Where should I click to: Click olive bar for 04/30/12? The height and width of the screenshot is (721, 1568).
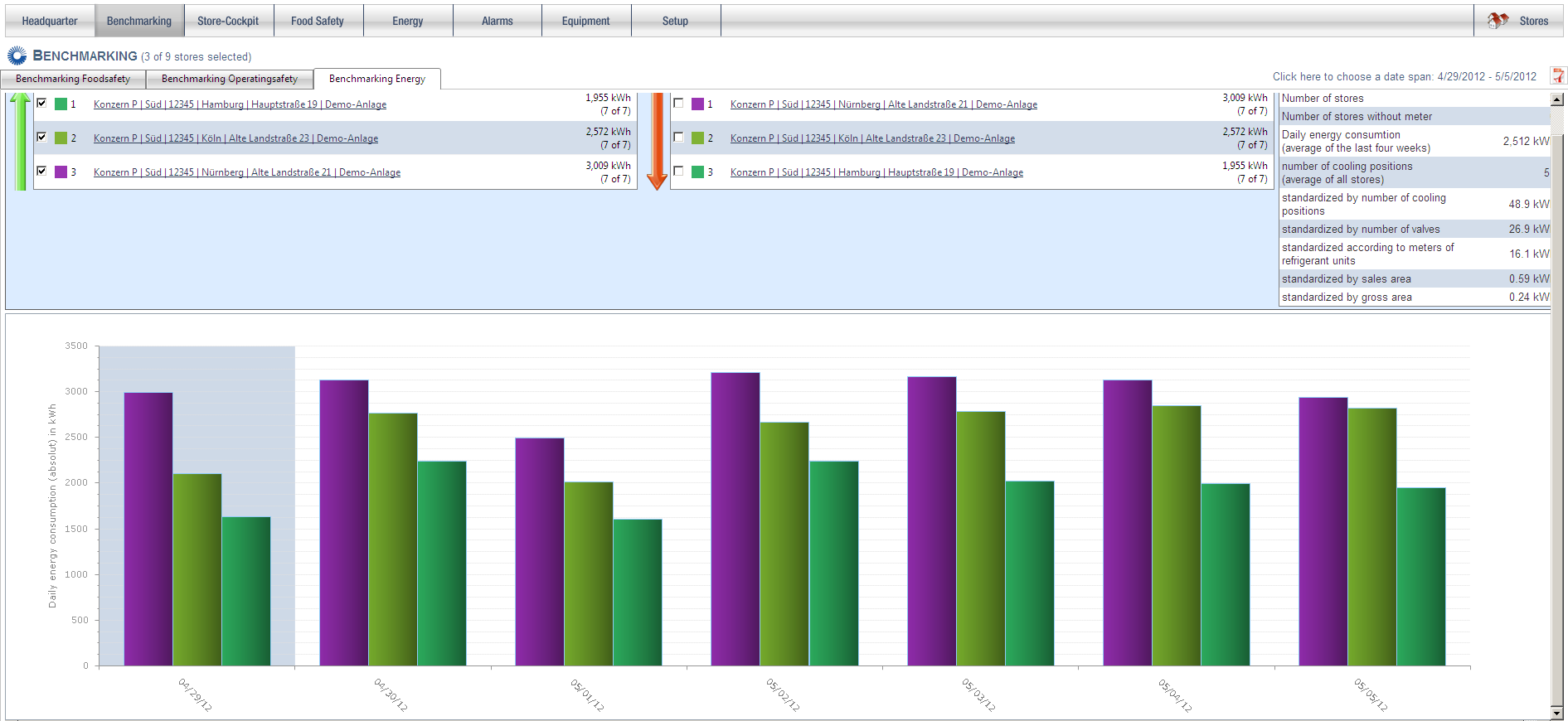(x=393, y=540)
